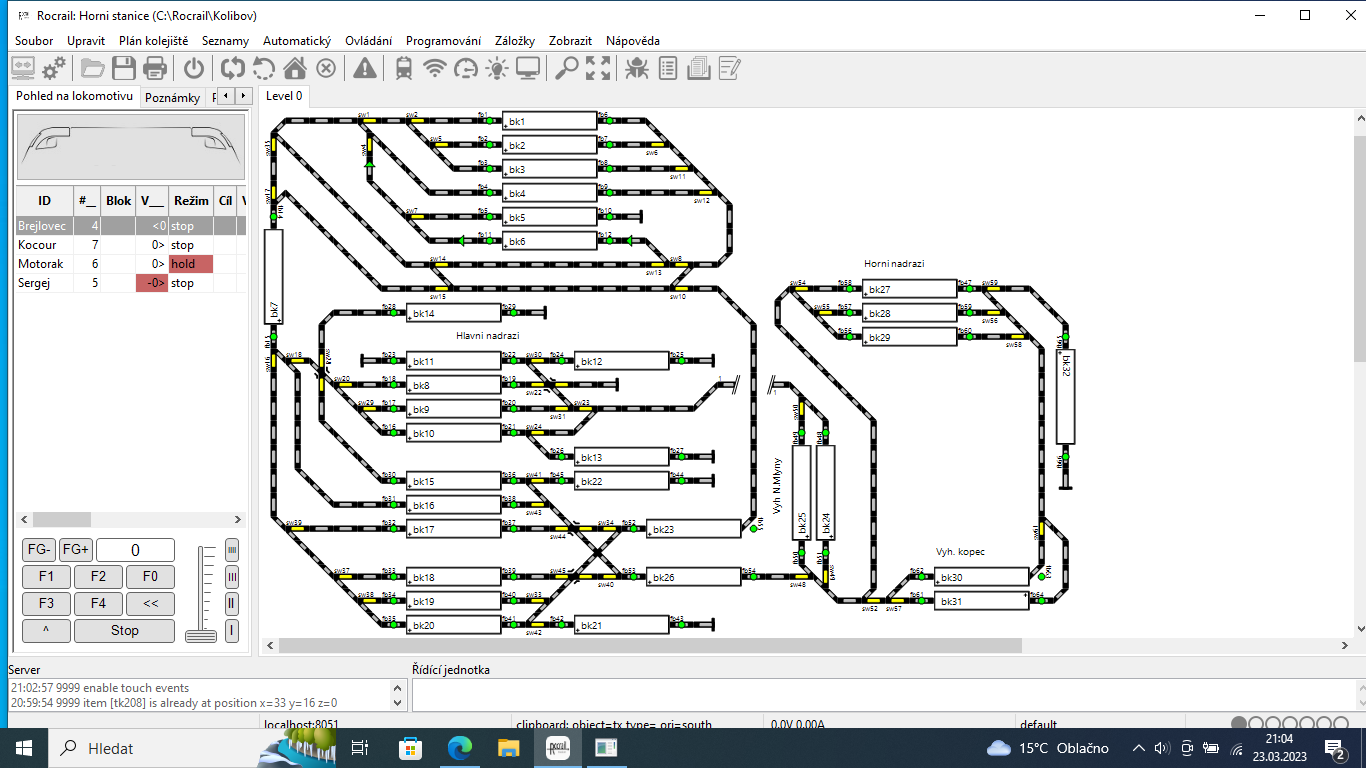Click the dashed circular arrow toolbar icon
Screen dimensions: 1366x768
pyautogui.click(x=264, y=68)
